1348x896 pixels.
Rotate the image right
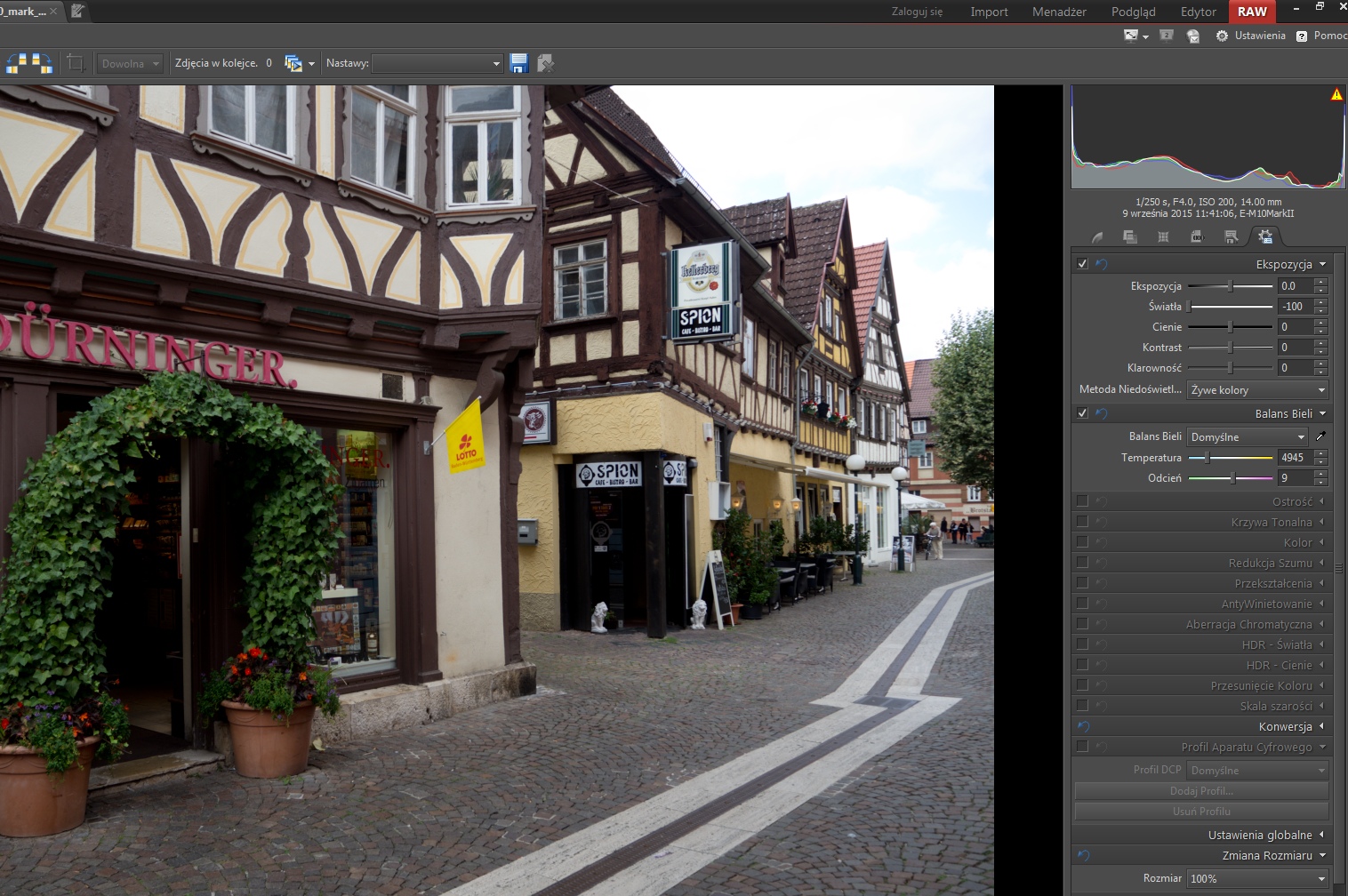pos(42,63)
